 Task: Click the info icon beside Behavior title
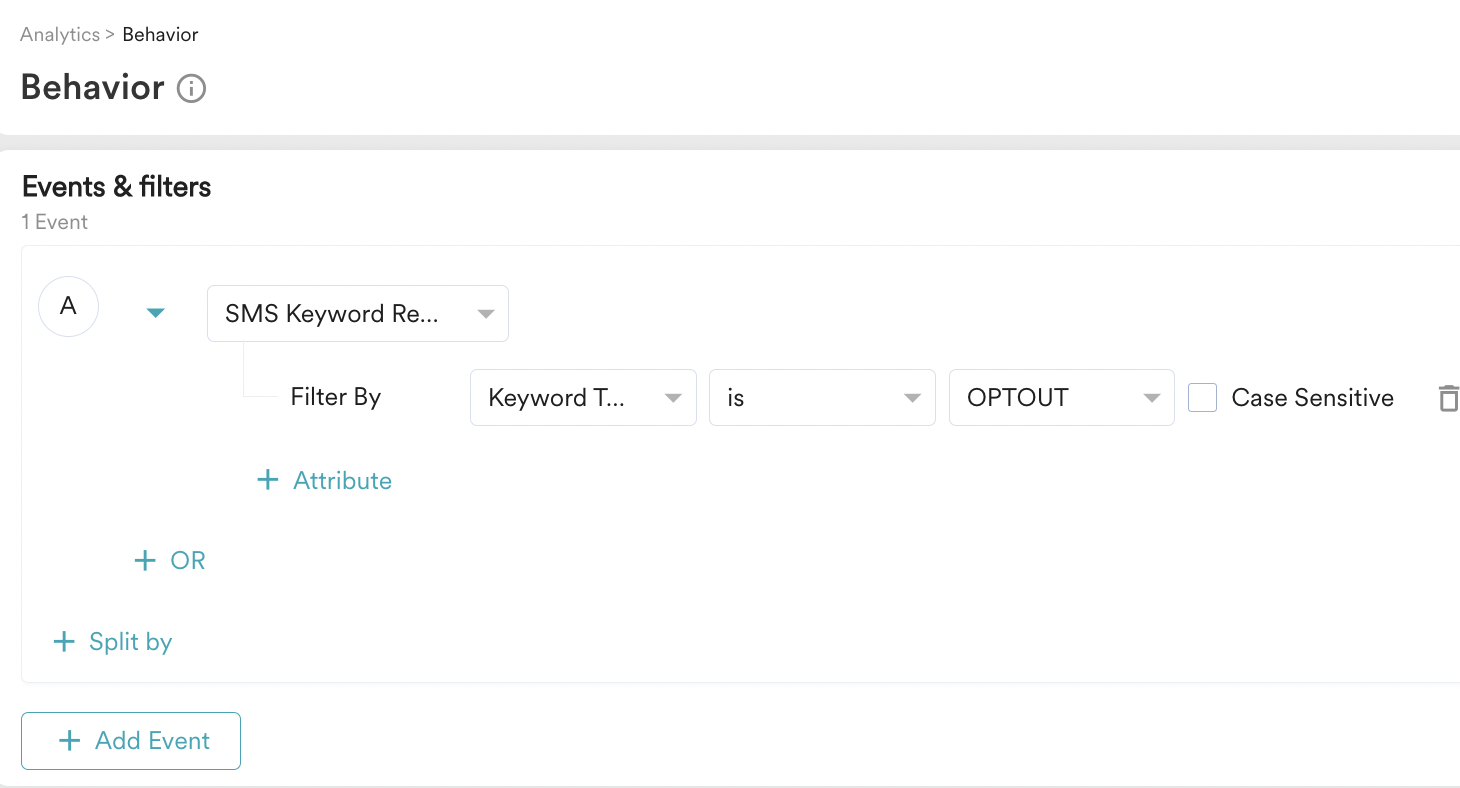[x=191, y=89]
